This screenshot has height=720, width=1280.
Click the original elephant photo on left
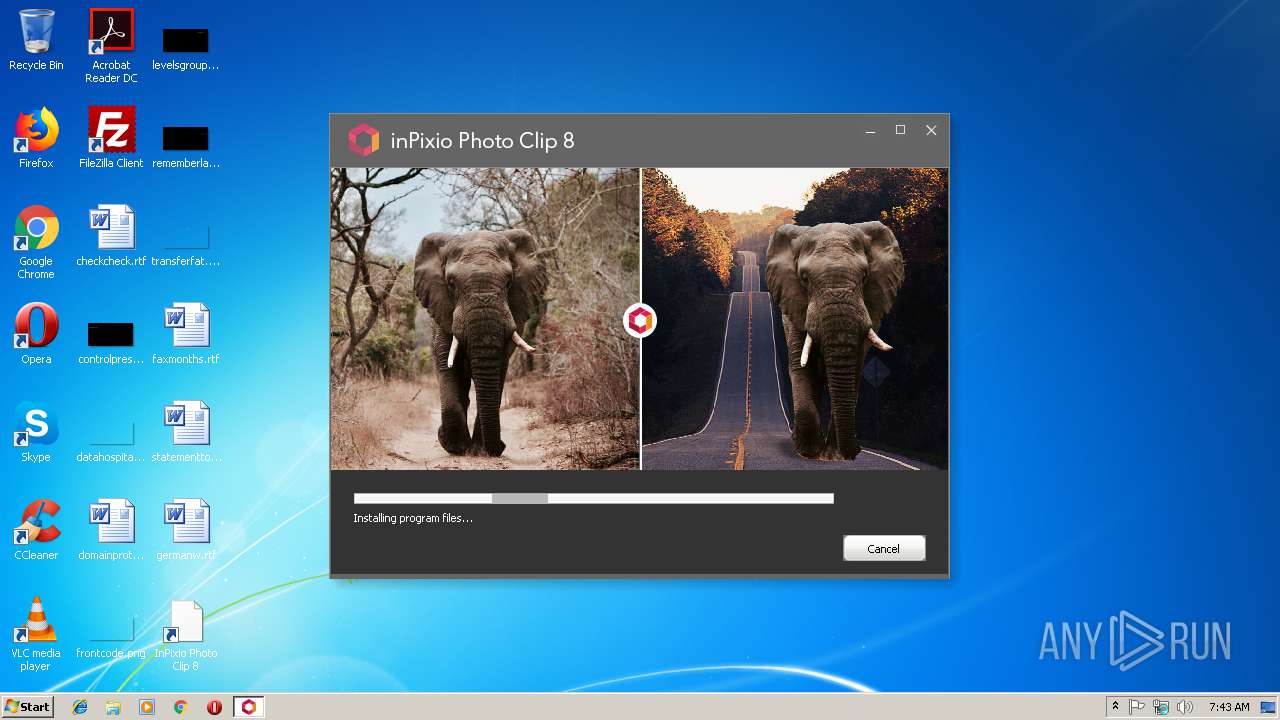point(485,319)
